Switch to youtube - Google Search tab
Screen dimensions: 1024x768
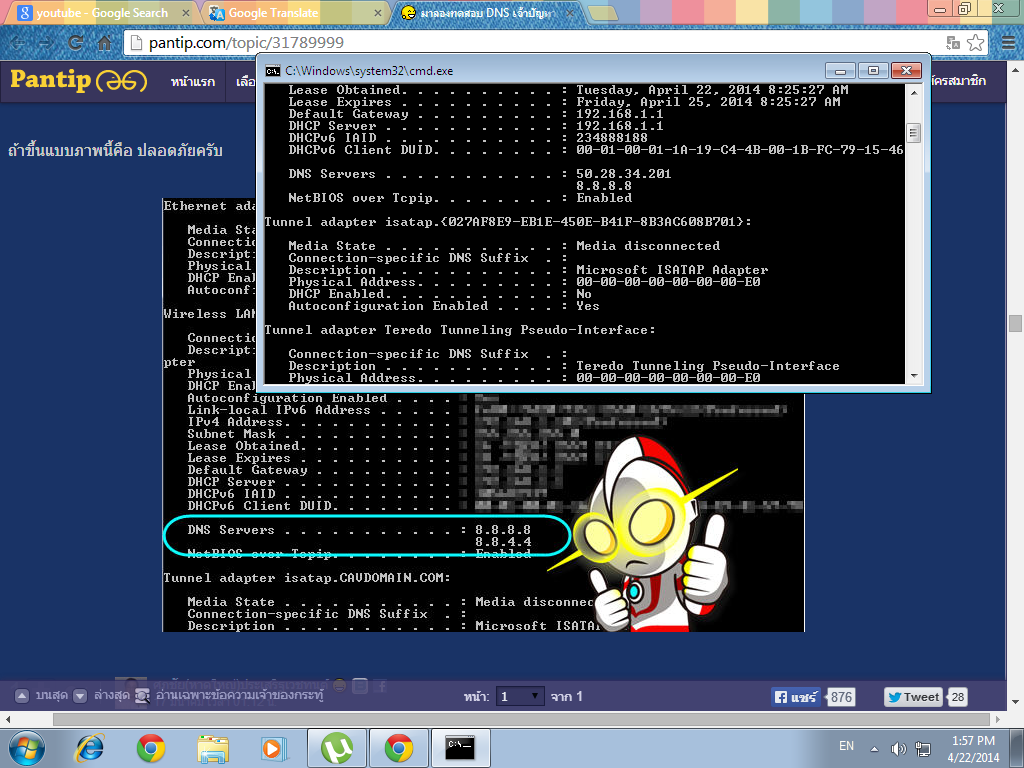click(101, 12)
